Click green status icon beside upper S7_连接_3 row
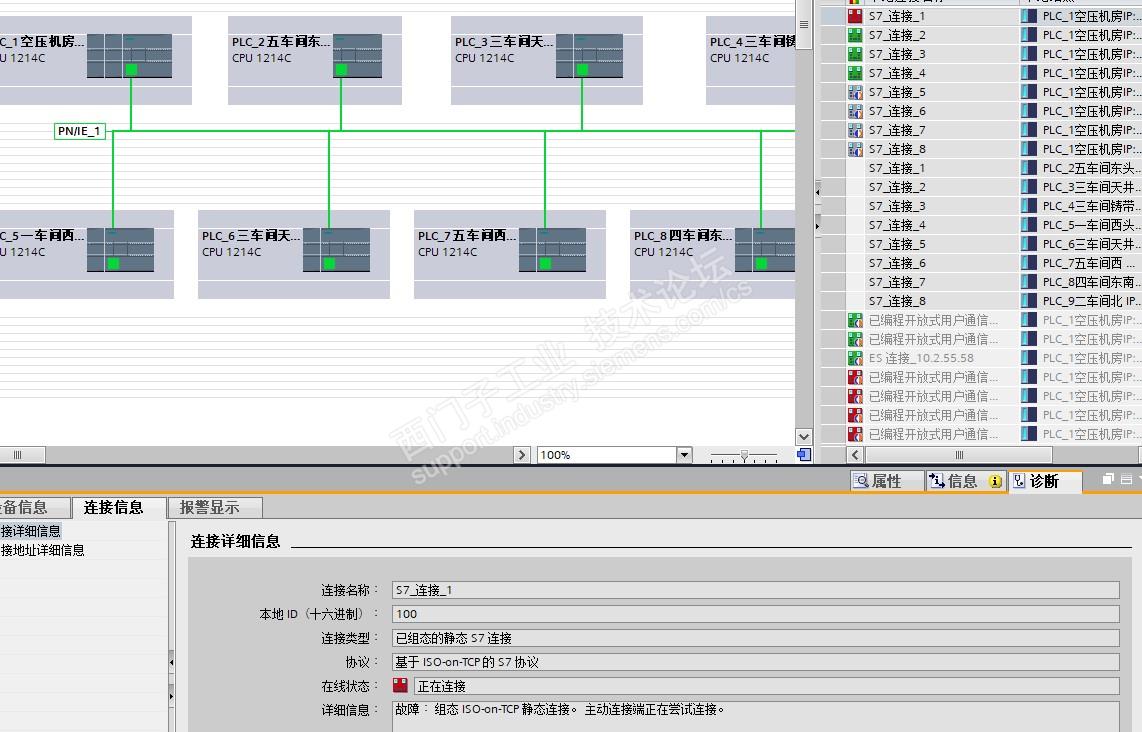This screenshot has width=1142, height=732. click(855, 54)
